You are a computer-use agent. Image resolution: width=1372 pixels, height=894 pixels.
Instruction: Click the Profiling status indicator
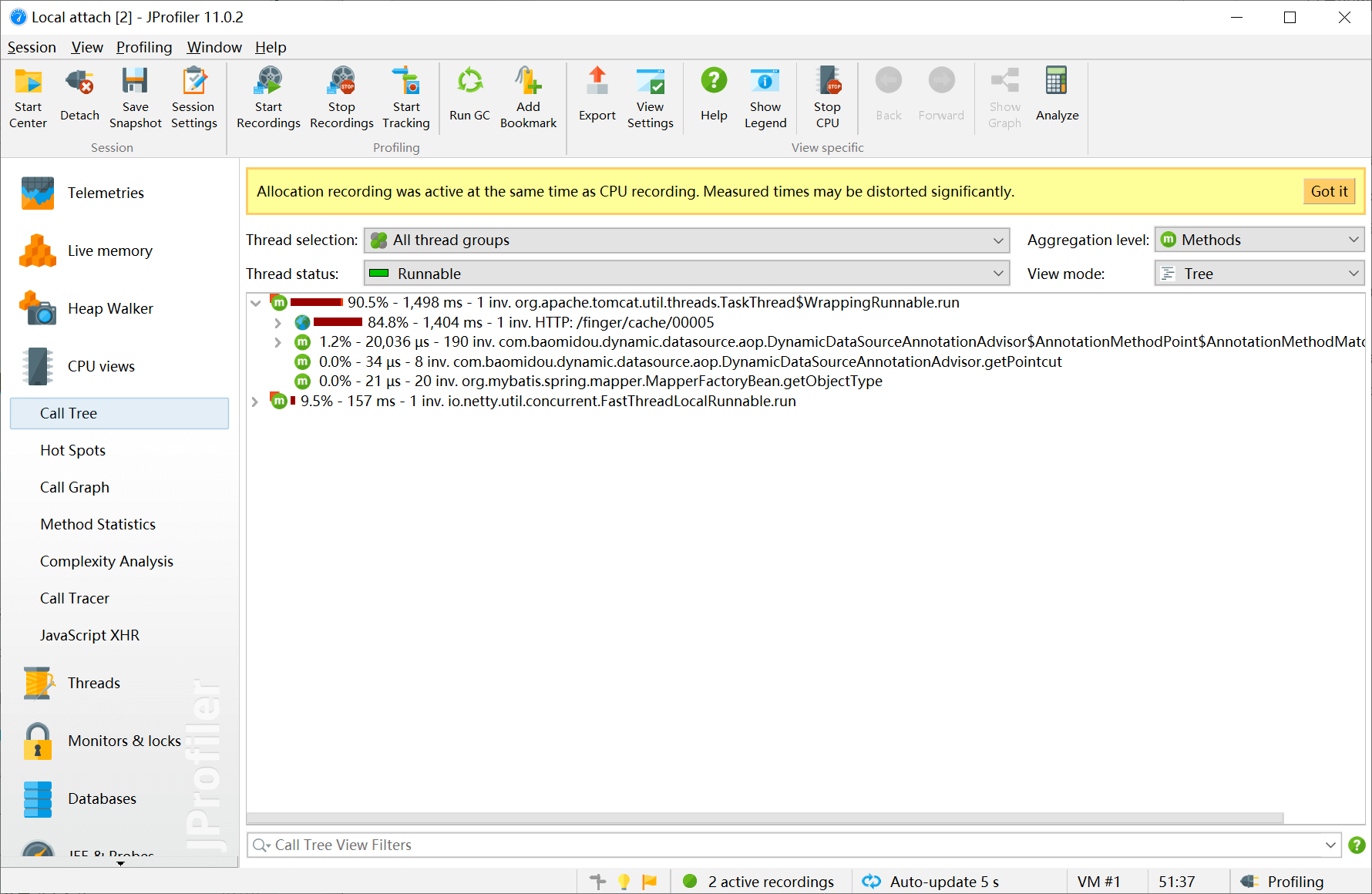point(1282,882)
